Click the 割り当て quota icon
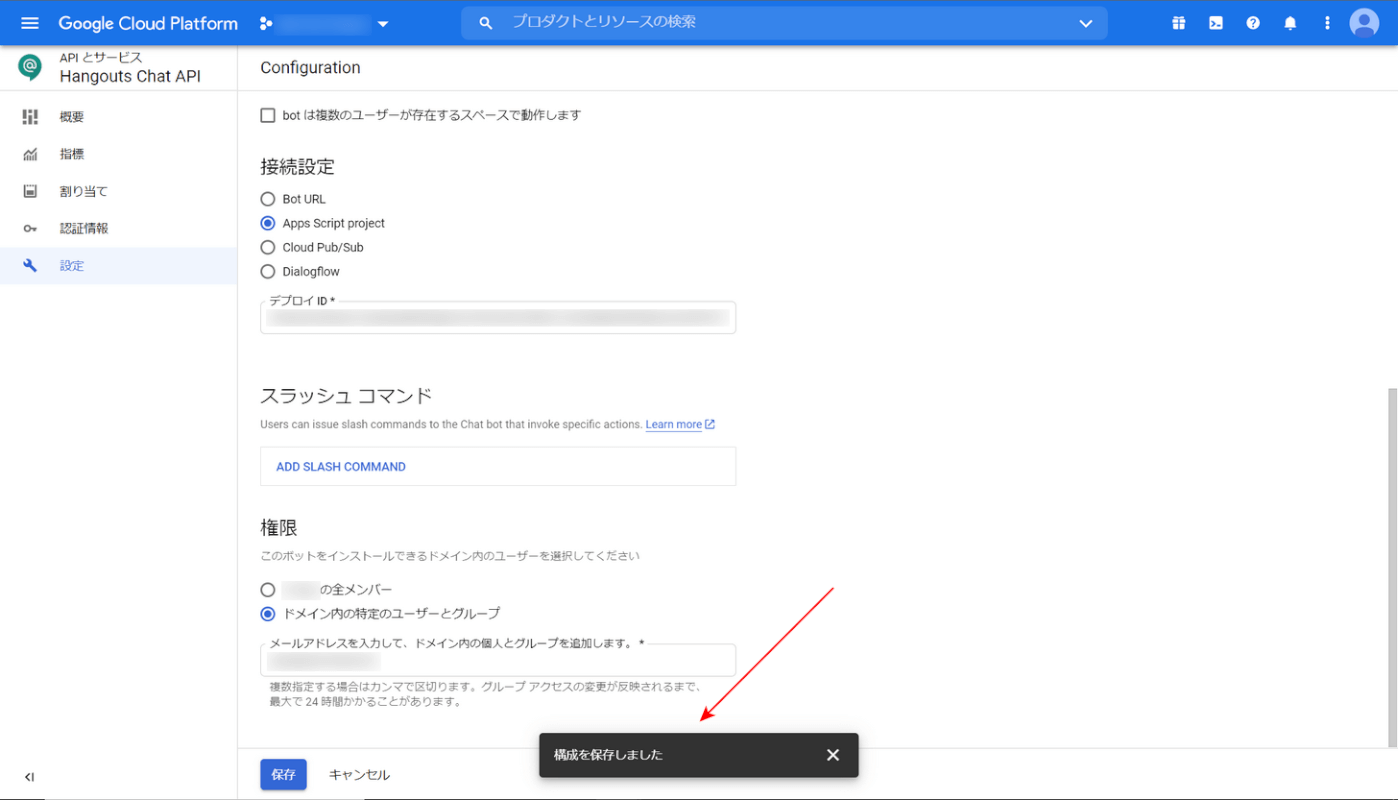Image resolution: width=1398 pixels, height=800 pixels. tap(30, 191)
